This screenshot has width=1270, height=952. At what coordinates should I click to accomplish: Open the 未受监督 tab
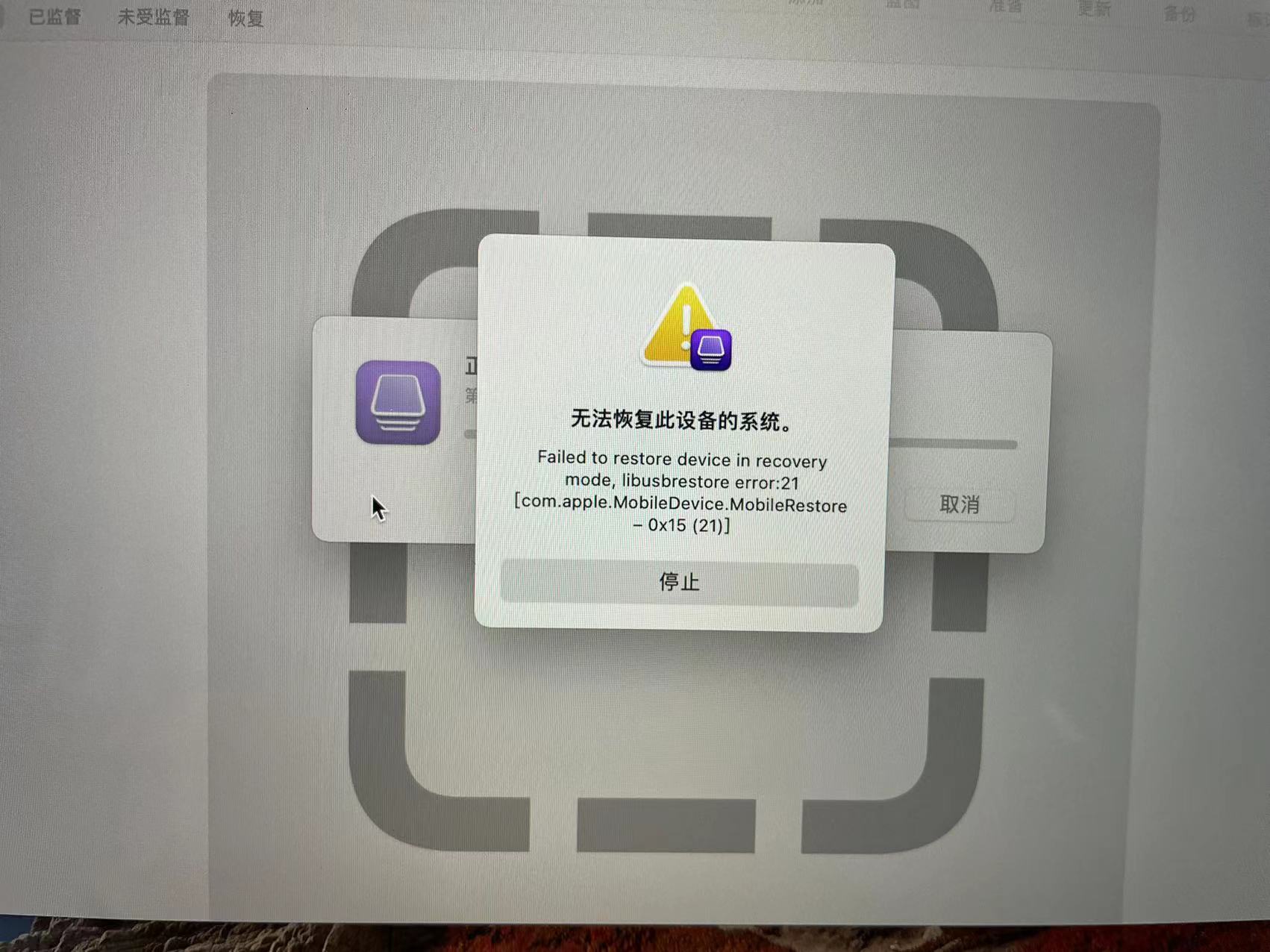[x=153, y=17]
